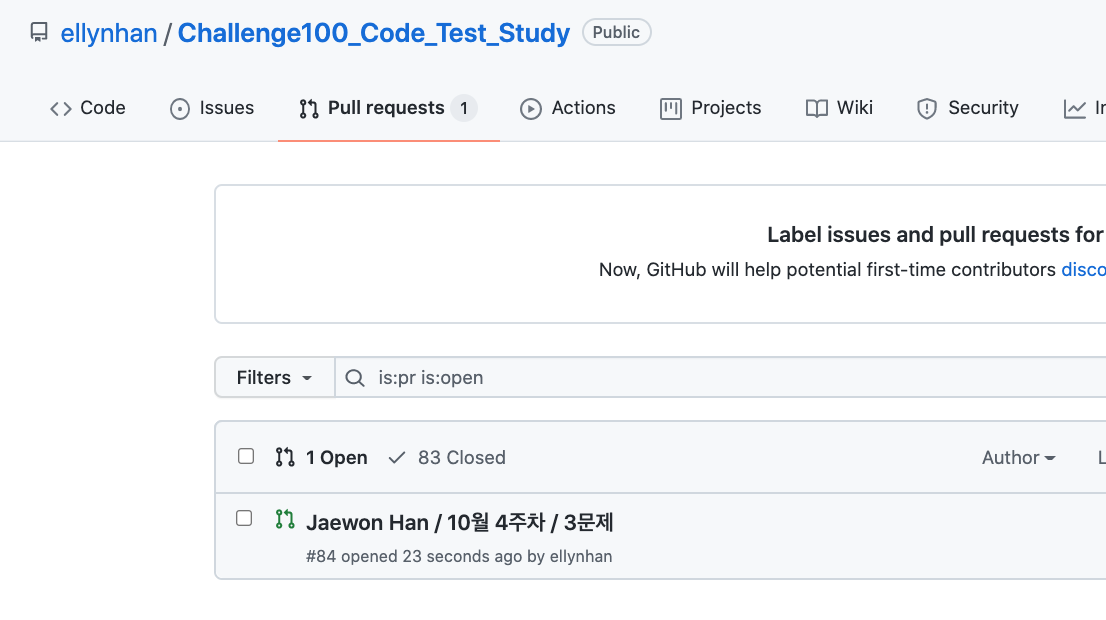Expand the Author filter dropdown
1106x620 pixels.
pos(1019,458)
